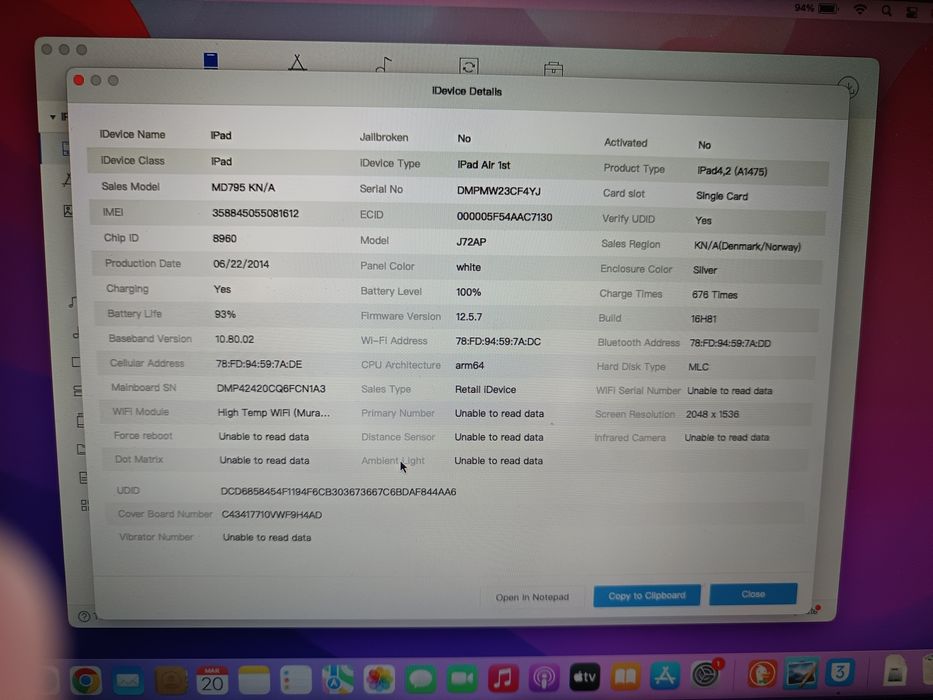
Task: Open Podcasts app in the Dock
Action: [x=544, y=678]
